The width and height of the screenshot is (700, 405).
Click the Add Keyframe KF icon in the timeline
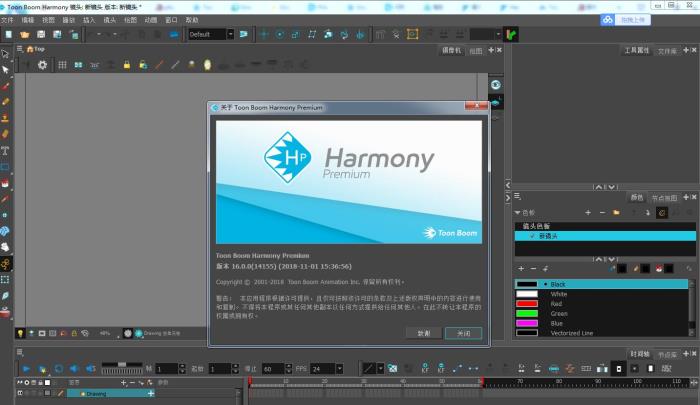(425, 368)
